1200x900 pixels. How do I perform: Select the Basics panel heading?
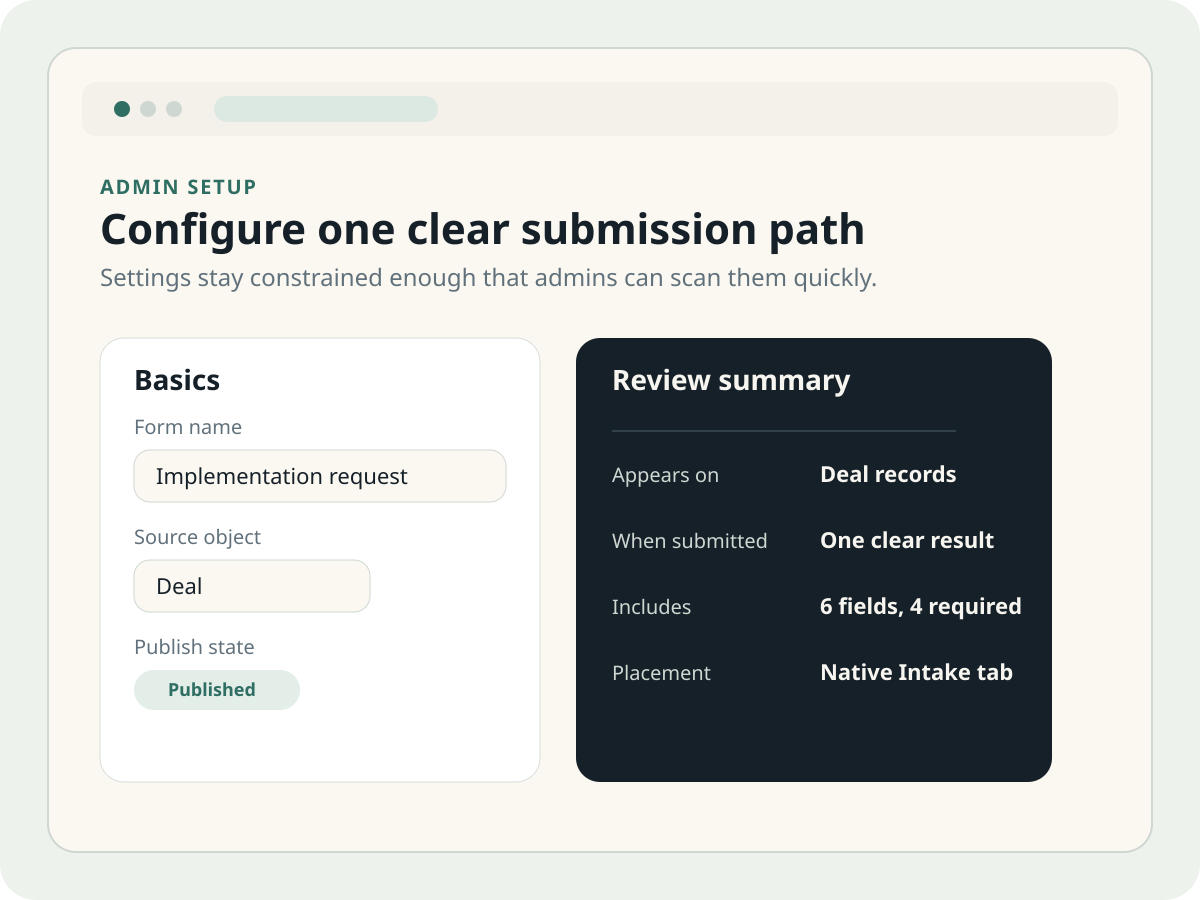pos(177,381)
